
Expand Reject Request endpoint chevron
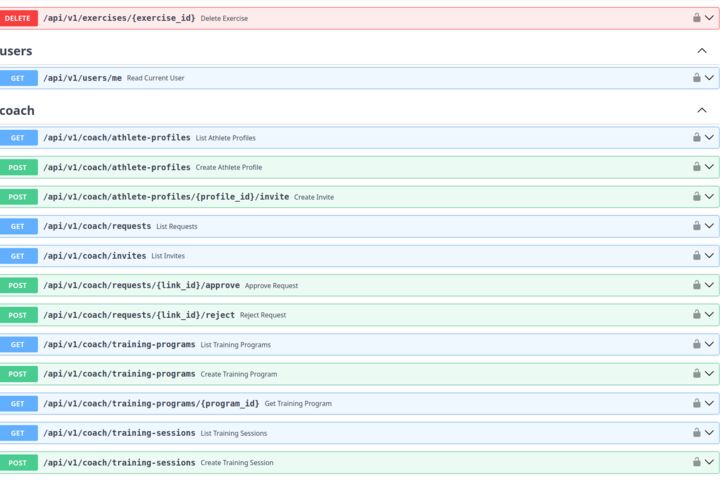(709, 315)
